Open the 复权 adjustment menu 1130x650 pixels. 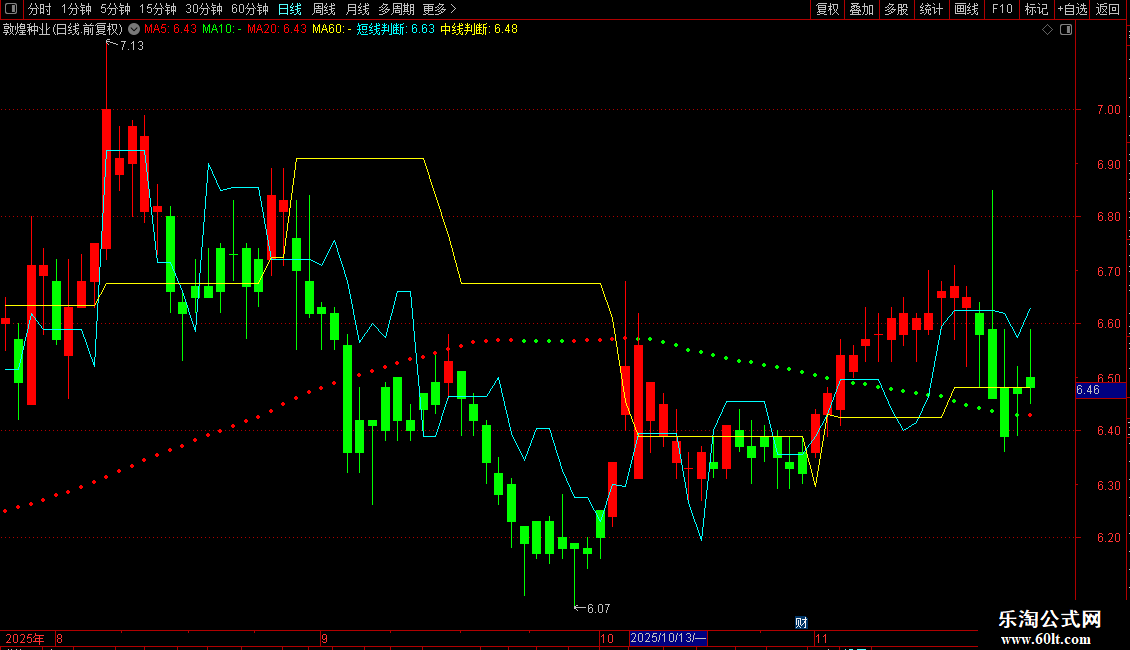point(827,9)
